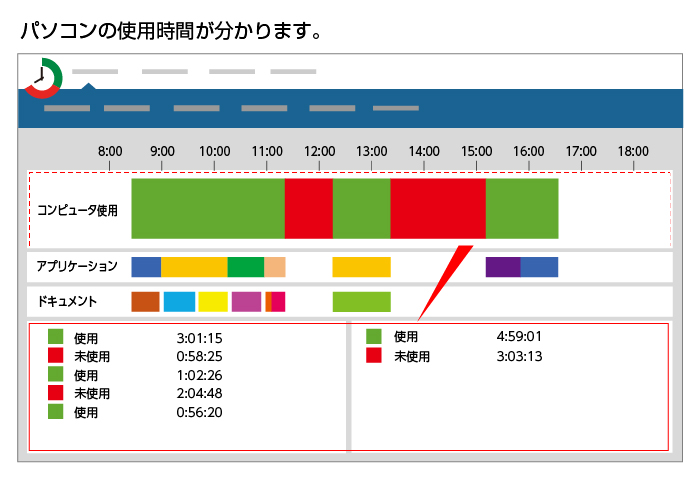Click the yellow application segment near 13:00
Image resolution: width=700 pixels, height=481 pixels.
362,267
